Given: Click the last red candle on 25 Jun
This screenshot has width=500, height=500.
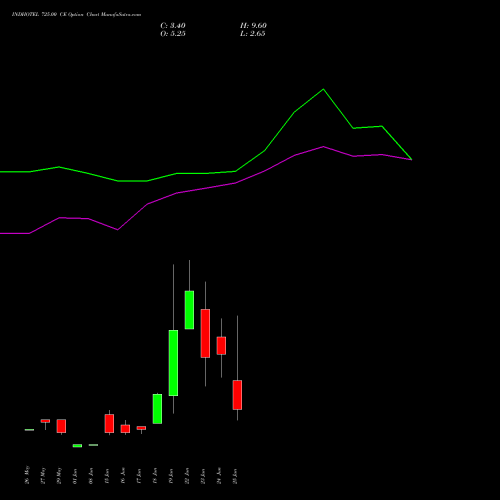Looking at the screenshot, I should click(237, 395).
